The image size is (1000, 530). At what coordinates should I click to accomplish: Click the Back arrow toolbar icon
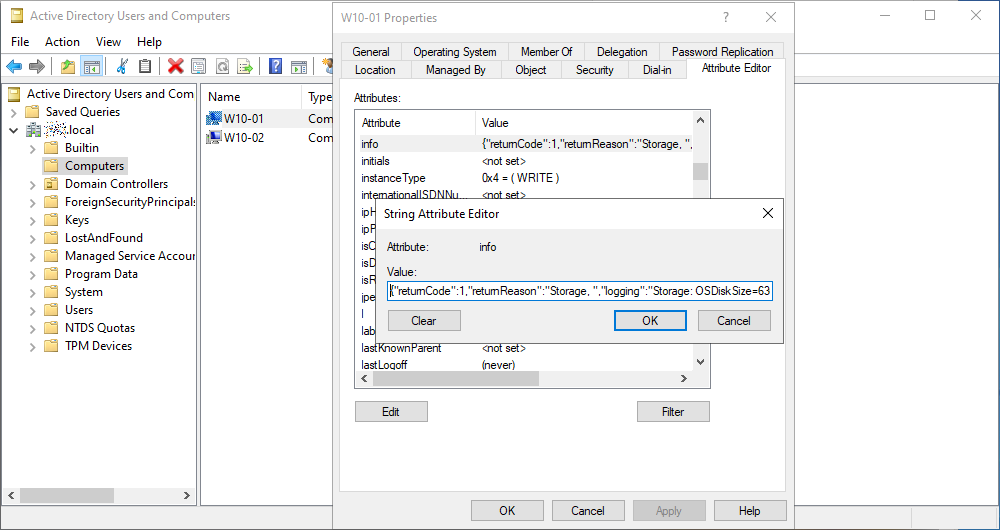point(14,66)
